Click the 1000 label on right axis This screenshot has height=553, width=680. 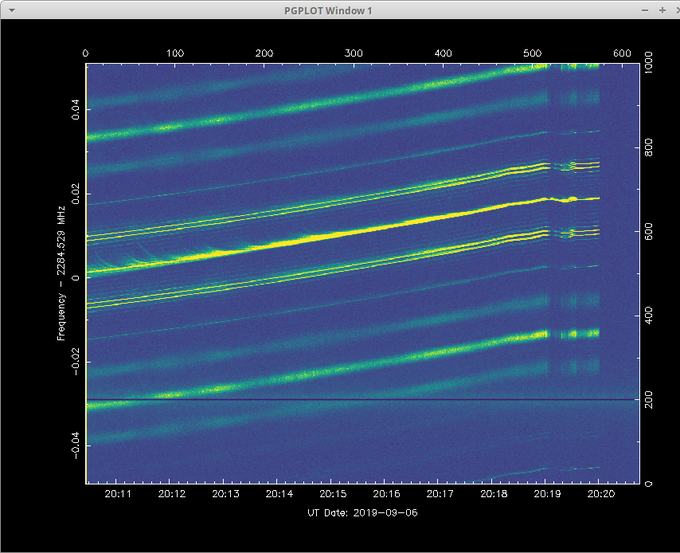coord(649,62)
